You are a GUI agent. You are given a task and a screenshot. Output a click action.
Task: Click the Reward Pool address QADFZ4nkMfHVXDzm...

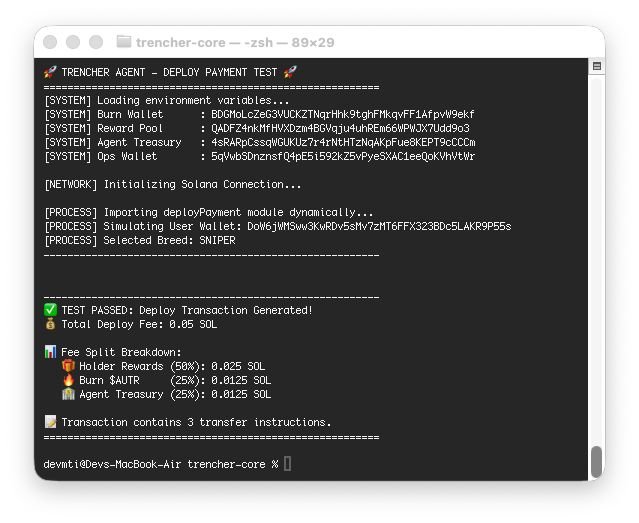[340, 128]
